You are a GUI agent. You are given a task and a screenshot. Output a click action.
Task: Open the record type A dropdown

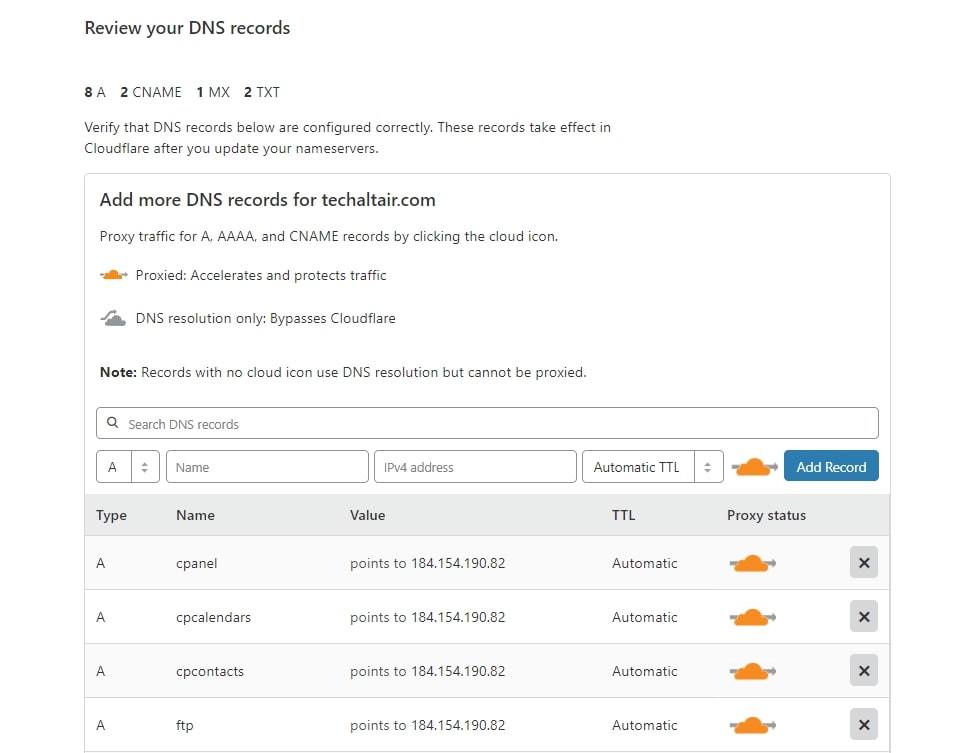(x=128, y=467)
